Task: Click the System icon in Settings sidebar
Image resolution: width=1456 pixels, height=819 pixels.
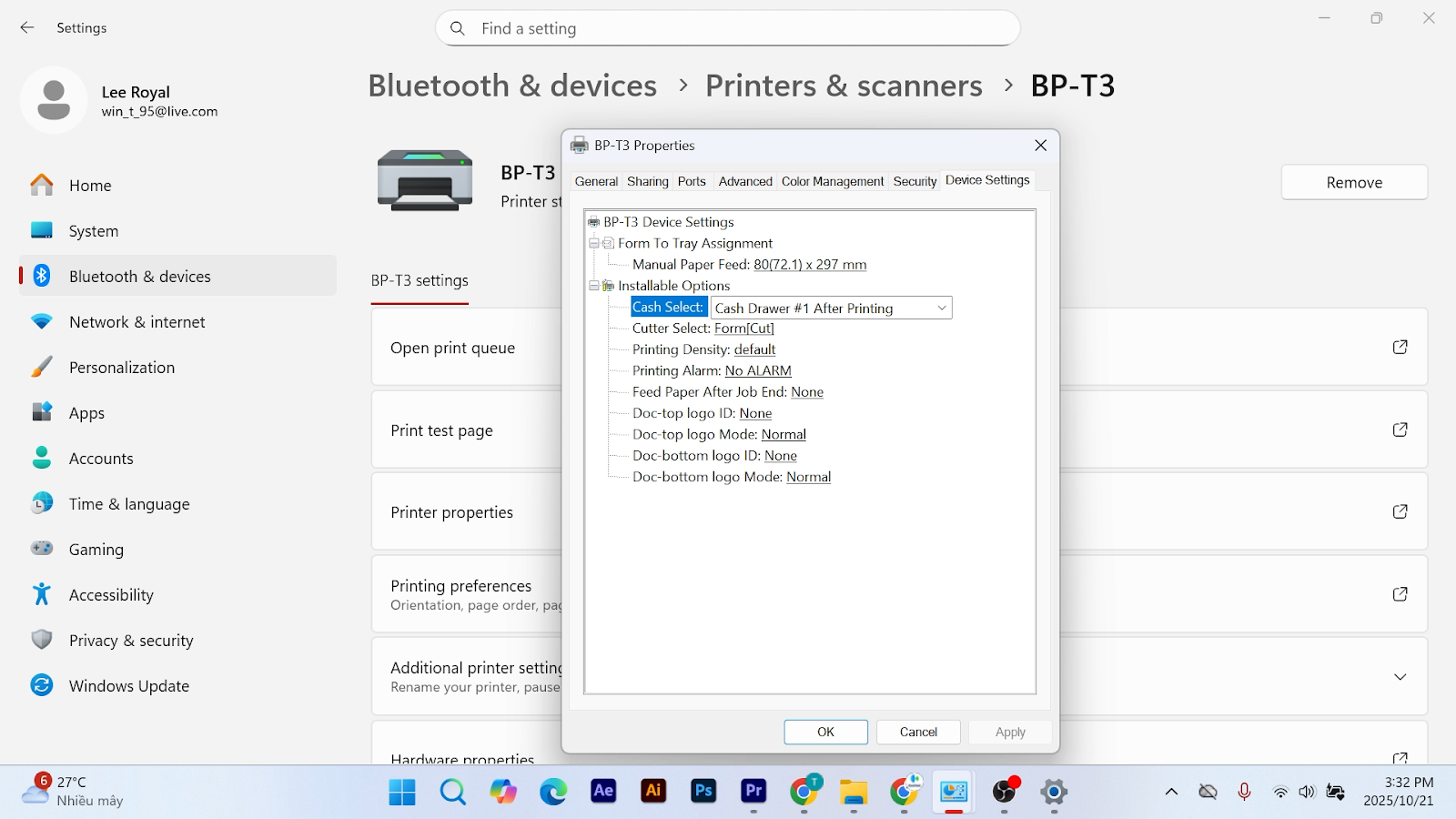Action: pos(42,230)
